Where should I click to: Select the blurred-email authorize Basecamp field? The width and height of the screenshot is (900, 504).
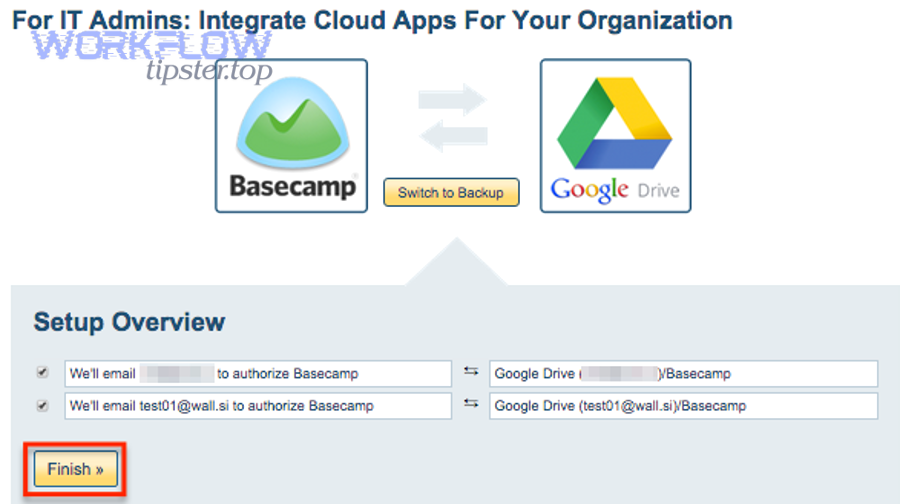[258, 374]
